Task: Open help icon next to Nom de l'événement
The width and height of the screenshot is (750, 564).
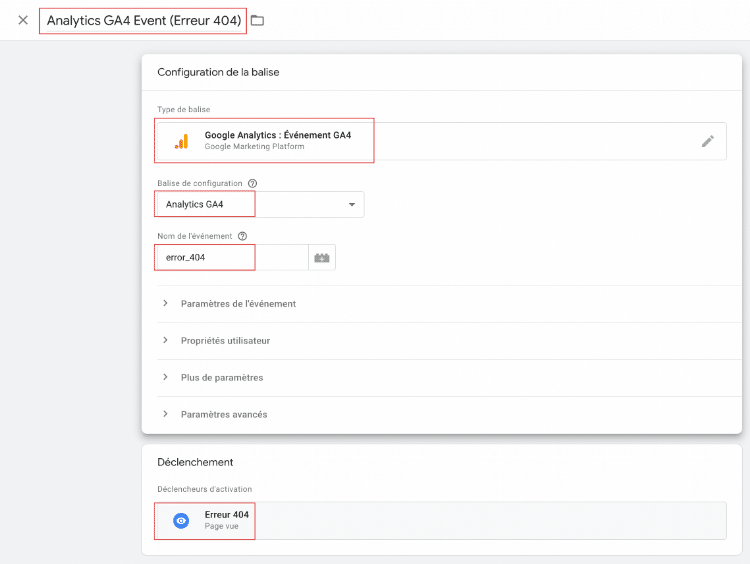Action: click(x=242, y=236)
